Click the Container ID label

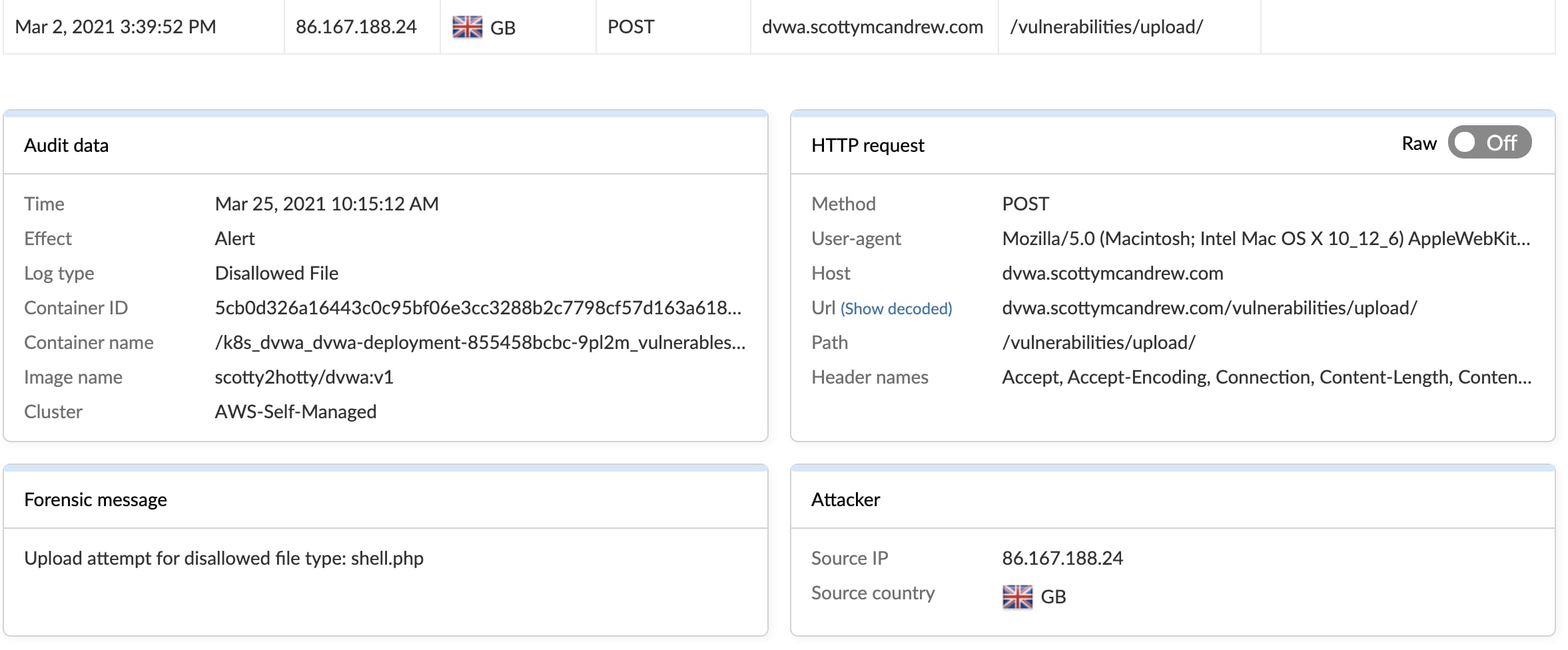pos(76,308)
